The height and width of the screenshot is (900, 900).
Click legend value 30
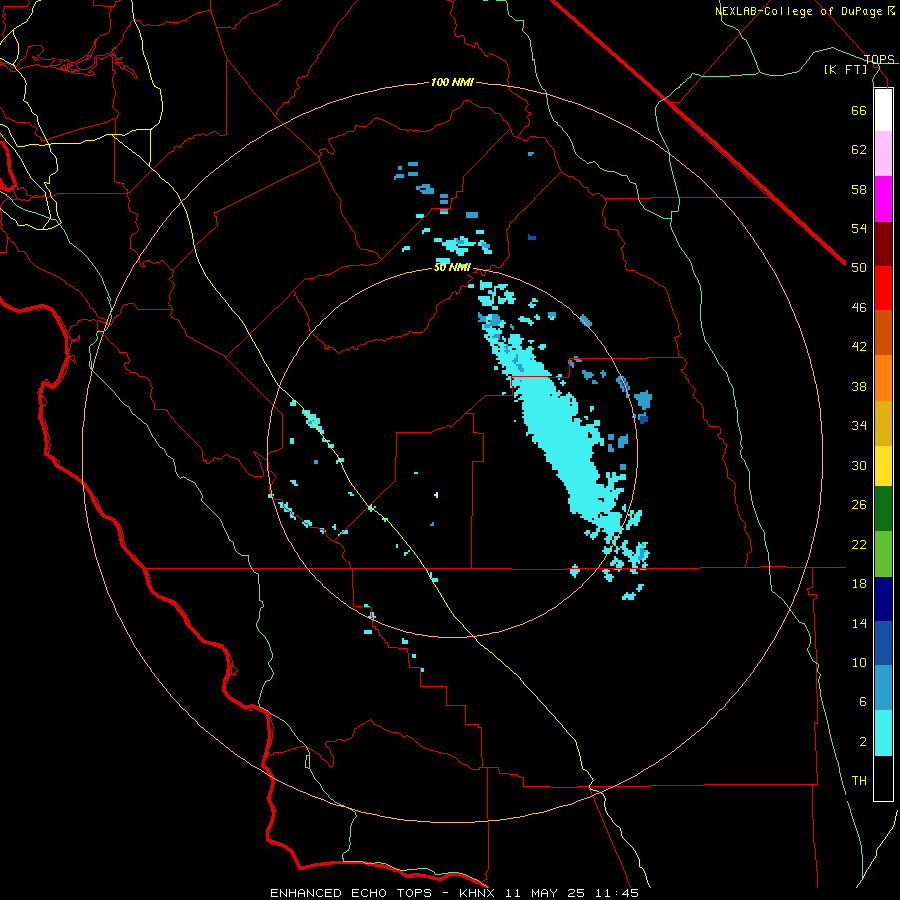click(x=859, y=465)
